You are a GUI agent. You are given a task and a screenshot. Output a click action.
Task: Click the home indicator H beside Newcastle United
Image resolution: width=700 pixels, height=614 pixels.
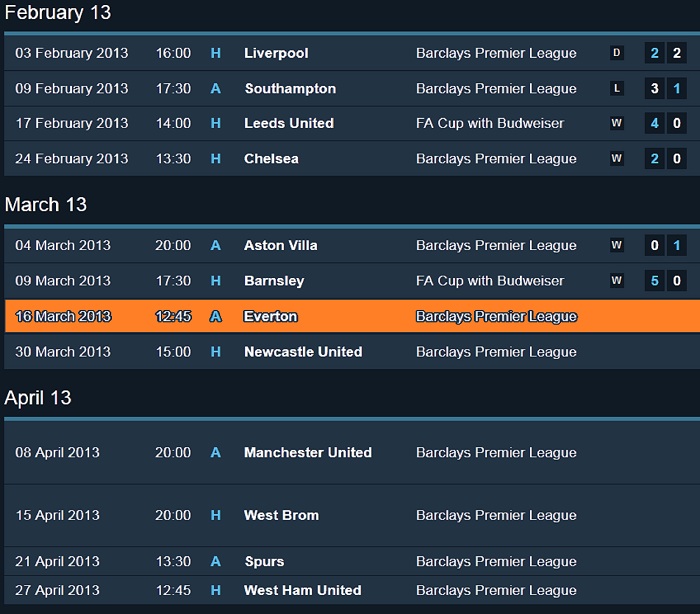[x=215, y=352]
